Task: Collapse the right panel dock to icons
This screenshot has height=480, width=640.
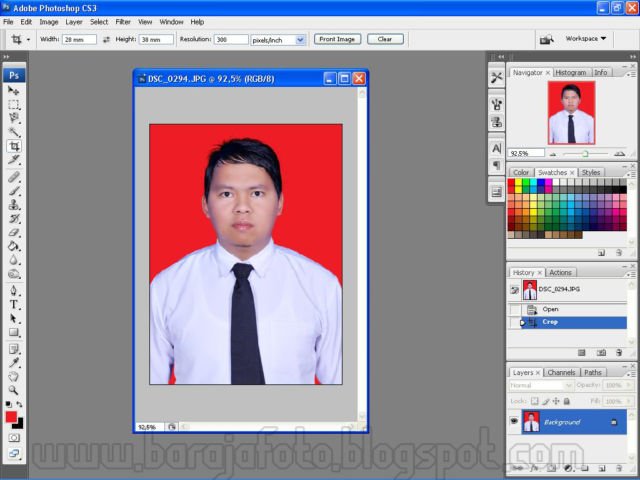Action: (633, 57)
